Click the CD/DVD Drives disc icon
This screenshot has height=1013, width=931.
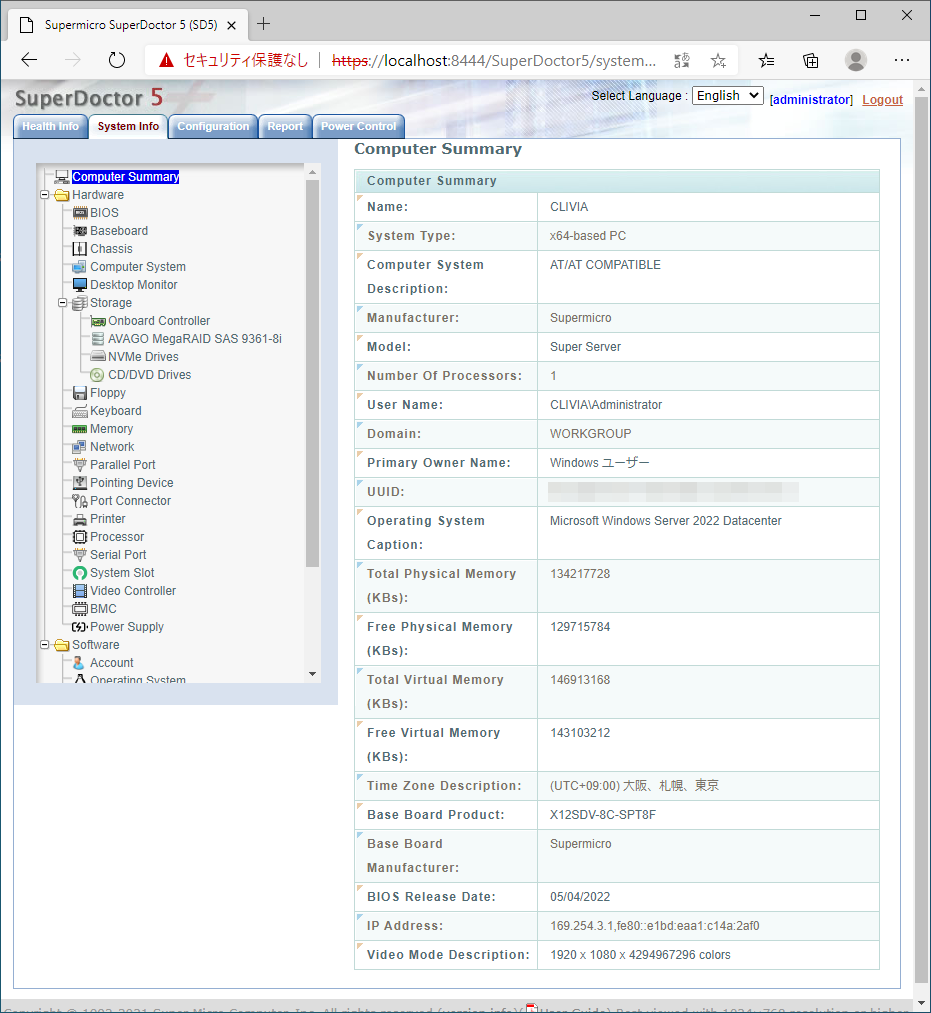(98, 375)
